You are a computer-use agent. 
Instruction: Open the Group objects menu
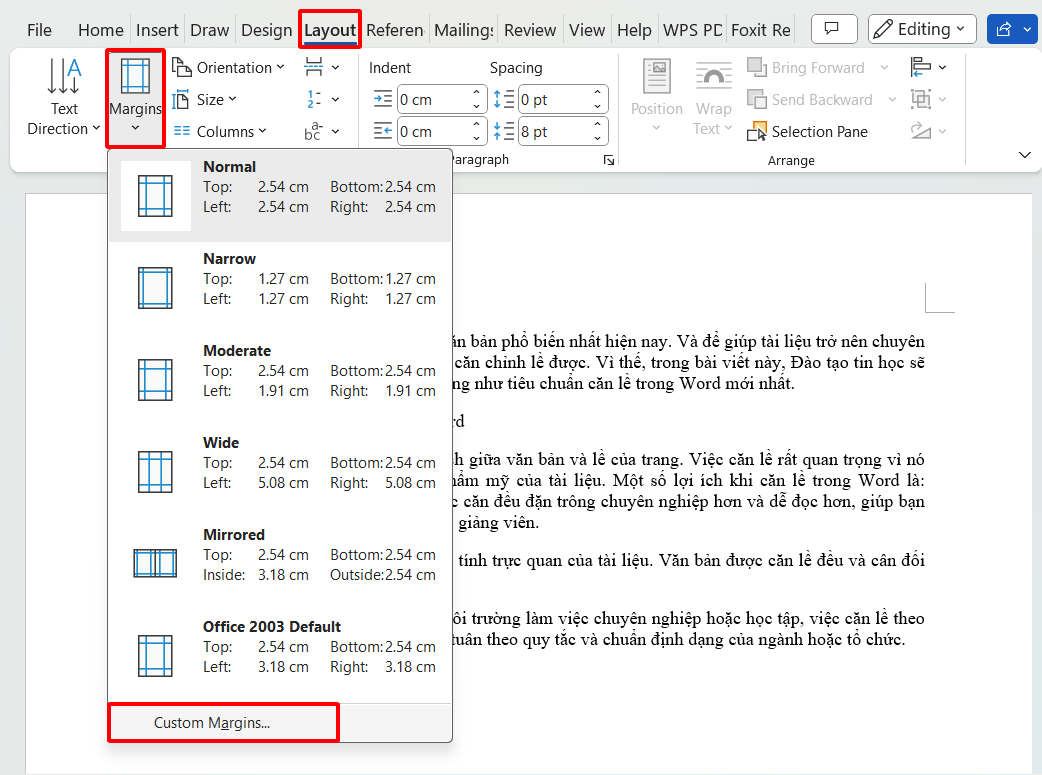click(928, 99)
